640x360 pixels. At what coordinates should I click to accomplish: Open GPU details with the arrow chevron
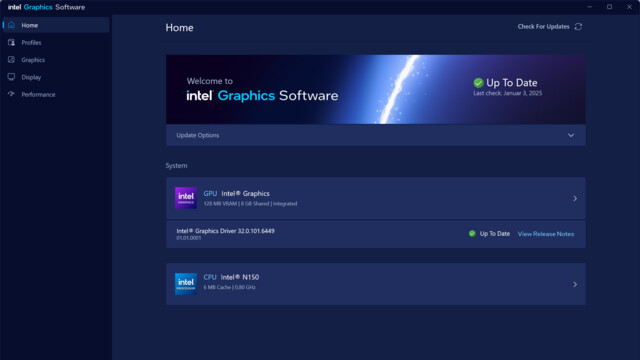click(575, 198)
